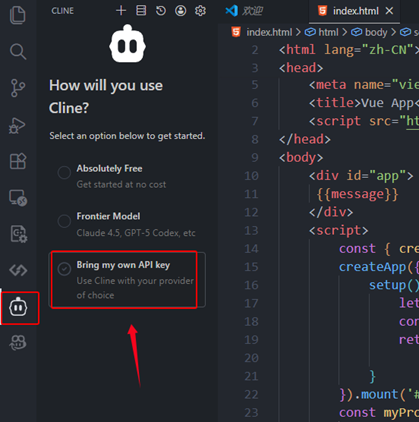Start a new Cline task with plus icon
419x422 pixels.
121,11
